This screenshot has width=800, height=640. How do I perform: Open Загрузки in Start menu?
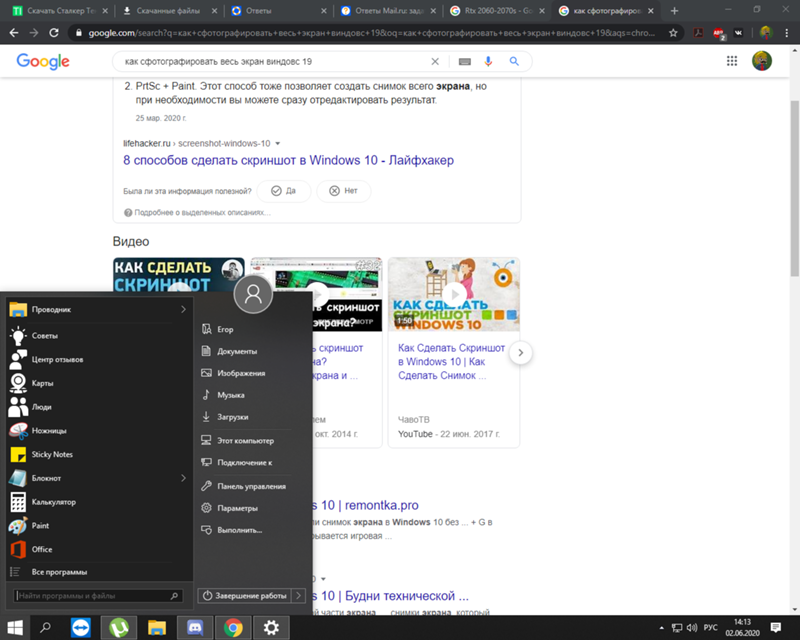coord(233,417)
